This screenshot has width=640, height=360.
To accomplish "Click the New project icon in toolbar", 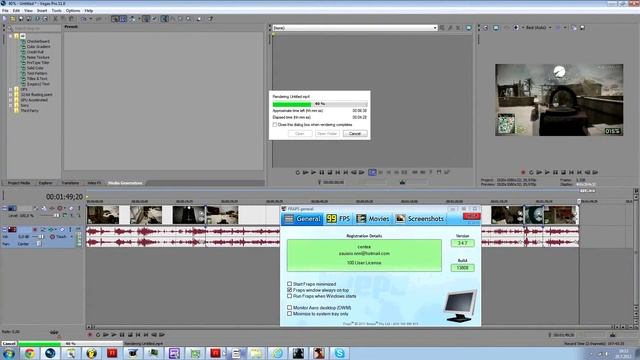I will (x=5, y=18).
